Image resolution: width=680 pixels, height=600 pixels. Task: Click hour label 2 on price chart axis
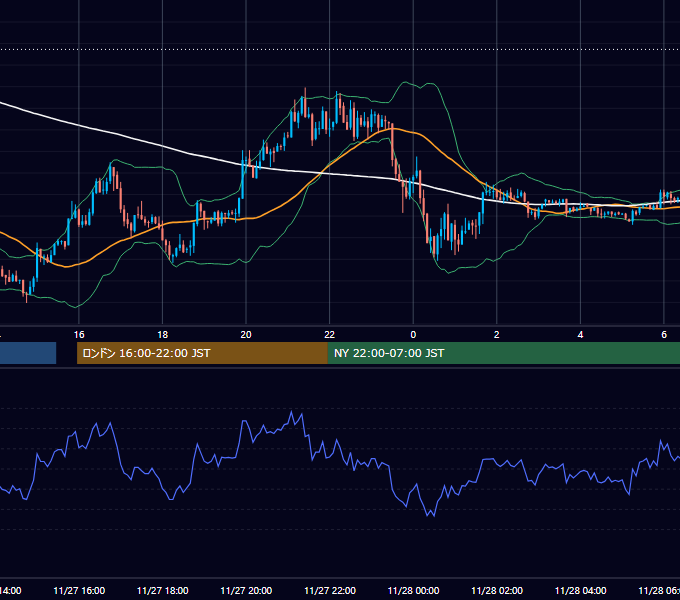[497, 335]
